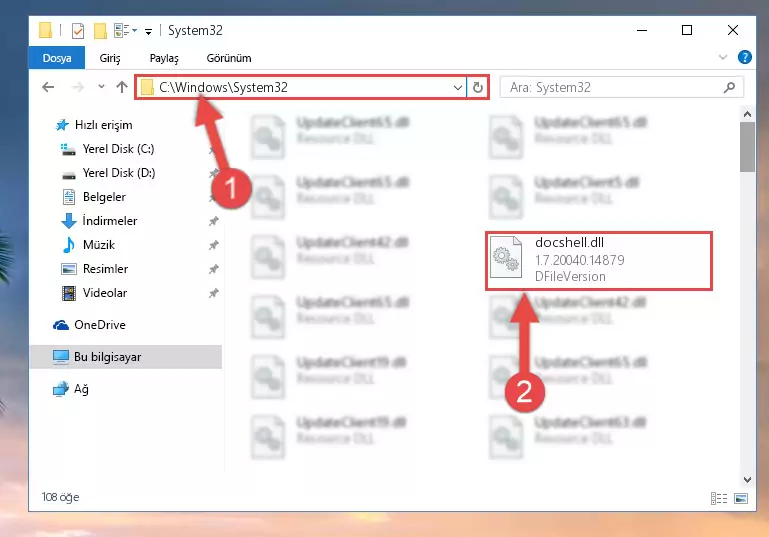Click the pin icon next to Resimler
The width and height of the screenshot is (769, 537).
213,269
